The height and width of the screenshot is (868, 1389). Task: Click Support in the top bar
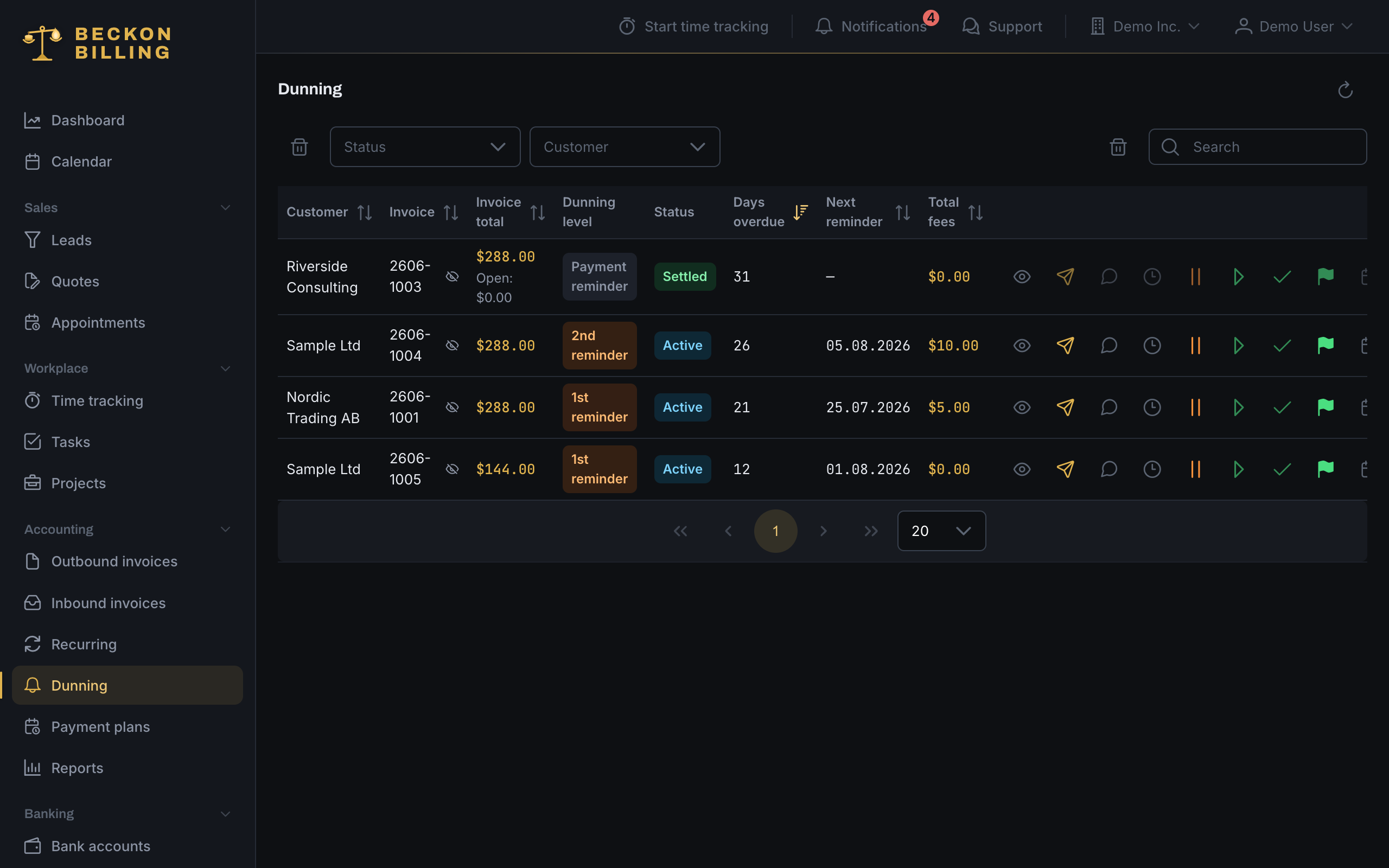pos(1002,27)
